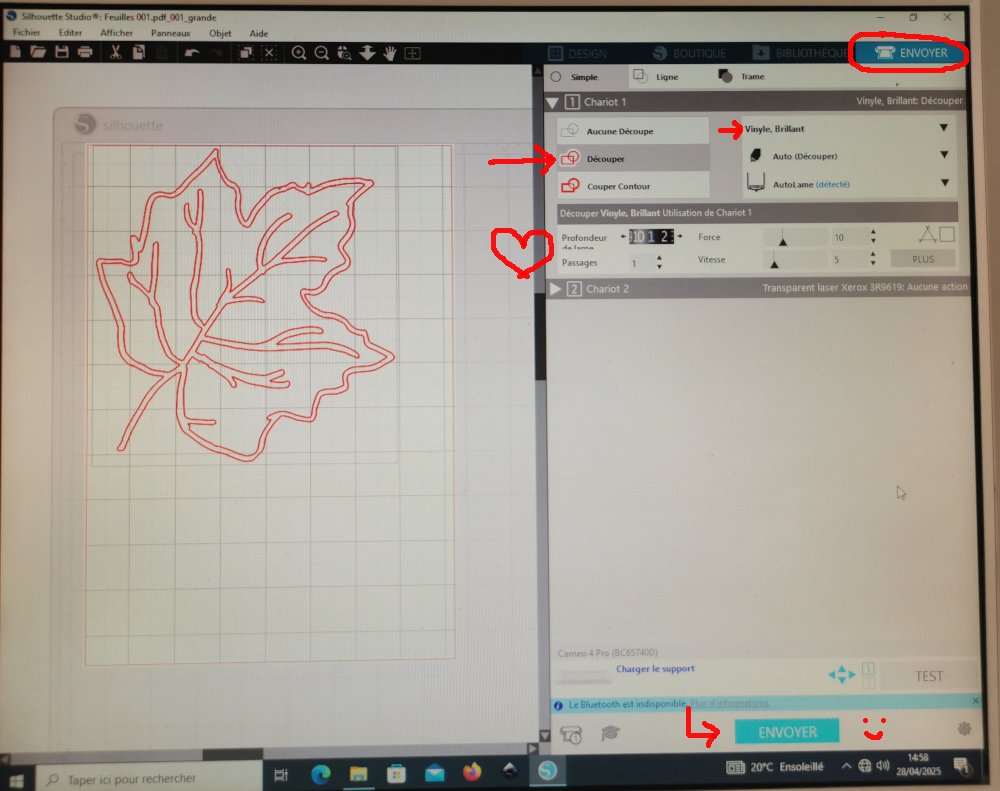The width and height of the screenshot is (1000, 791).
Task: Open the Fichier menu
Action: pyautogui.click(x=26, y=33)
